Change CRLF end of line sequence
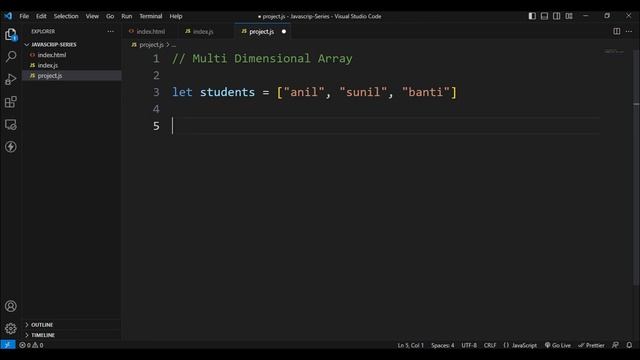The image size is (640, 360). [490, 345]
